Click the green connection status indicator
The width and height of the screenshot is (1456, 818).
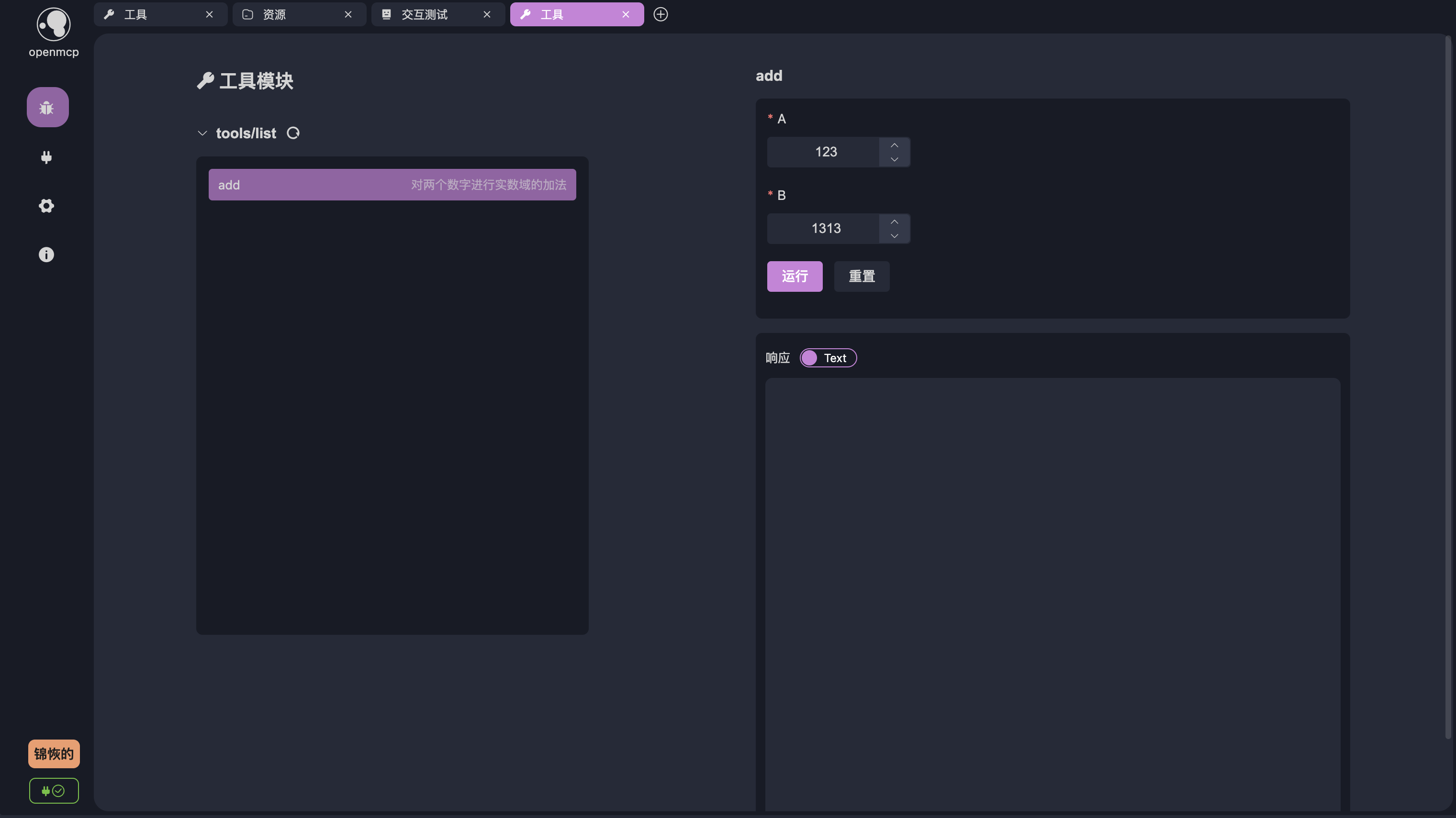pyautogui.click(x=54, y=790)
